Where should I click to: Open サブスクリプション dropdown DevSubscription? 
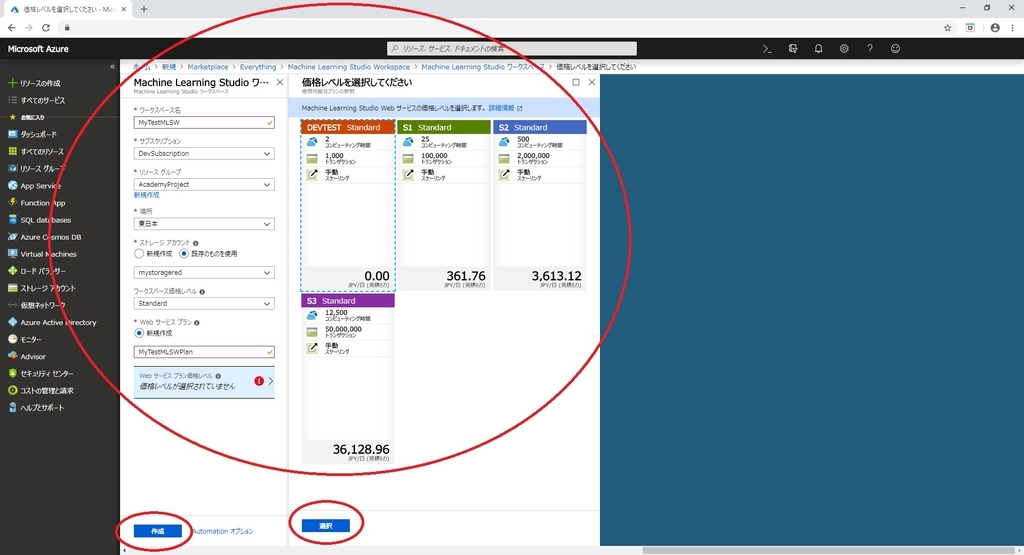[204, 153]
